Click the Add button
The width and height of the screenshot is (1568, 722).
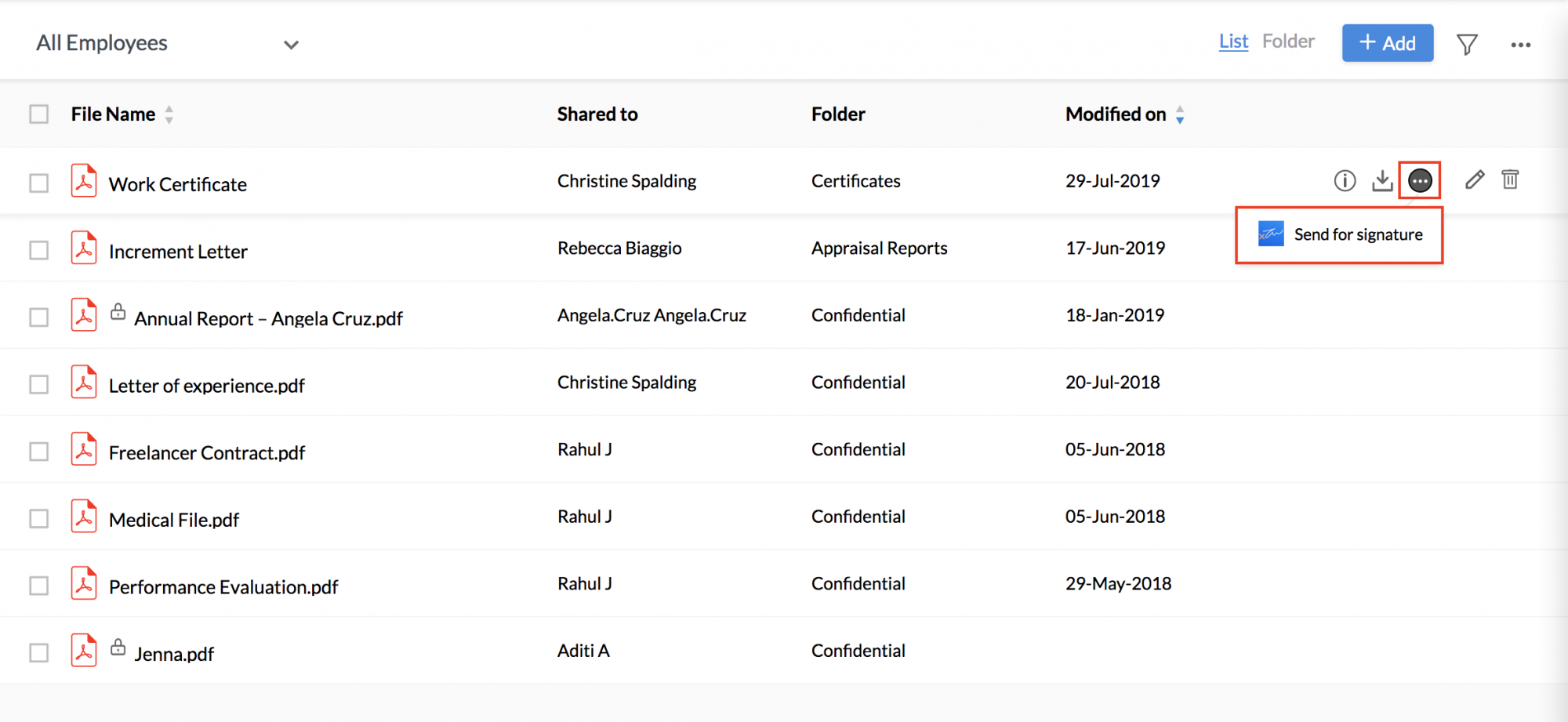click(x=1388, y=43)
